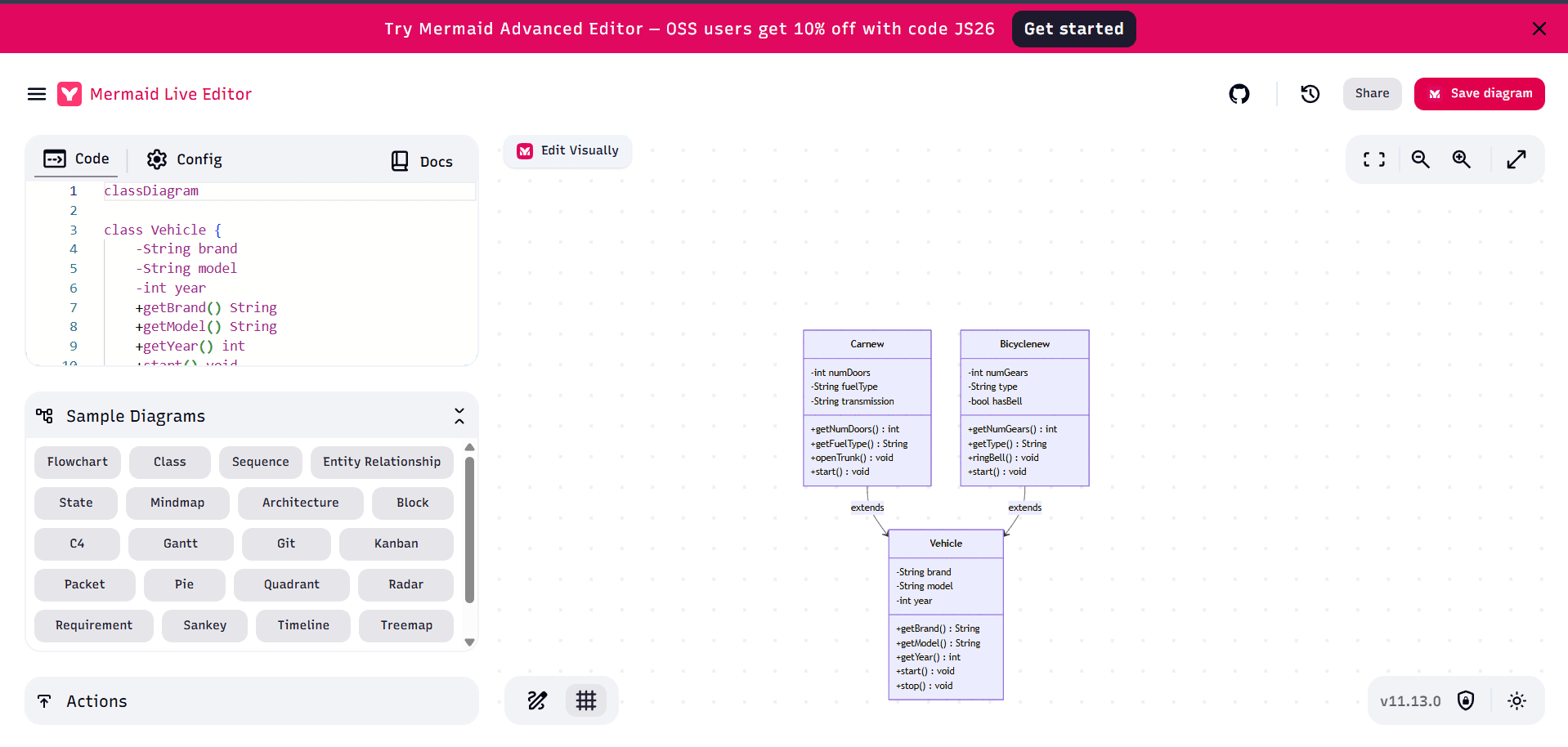The image size is (1568, 747).
Task: Load the Kanban sample diagram
Action: [396, 544]
